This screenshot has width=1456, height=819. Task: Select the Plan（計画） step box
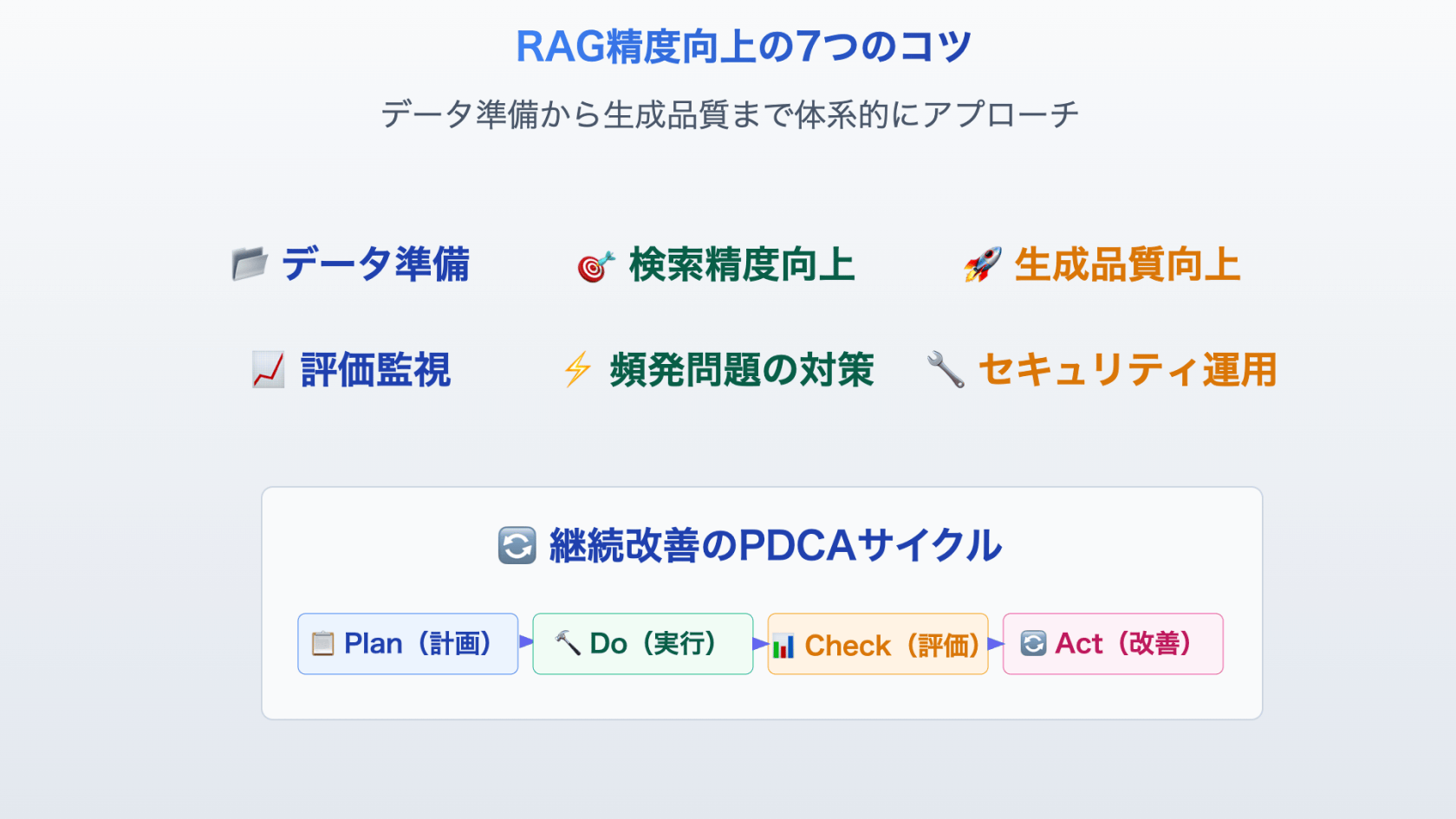[x=408, y=644]
